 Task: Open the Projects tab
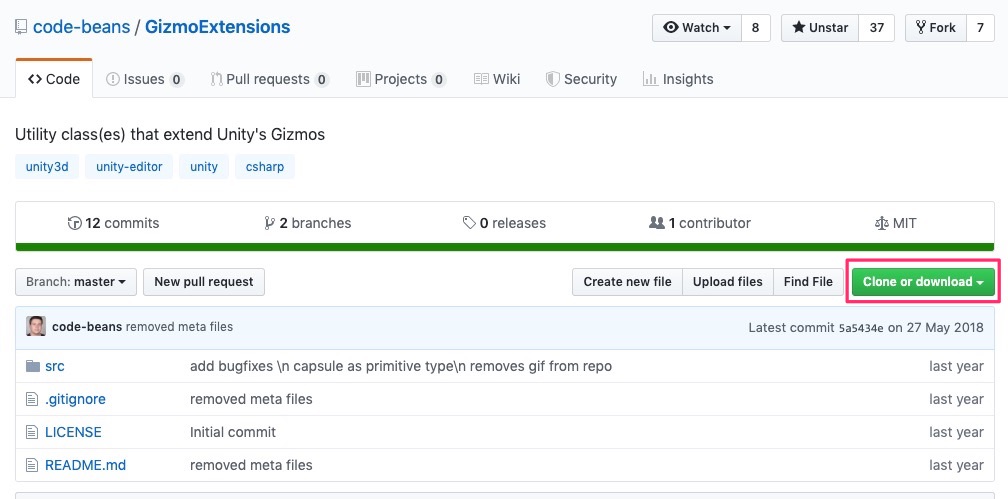[401, 79]
